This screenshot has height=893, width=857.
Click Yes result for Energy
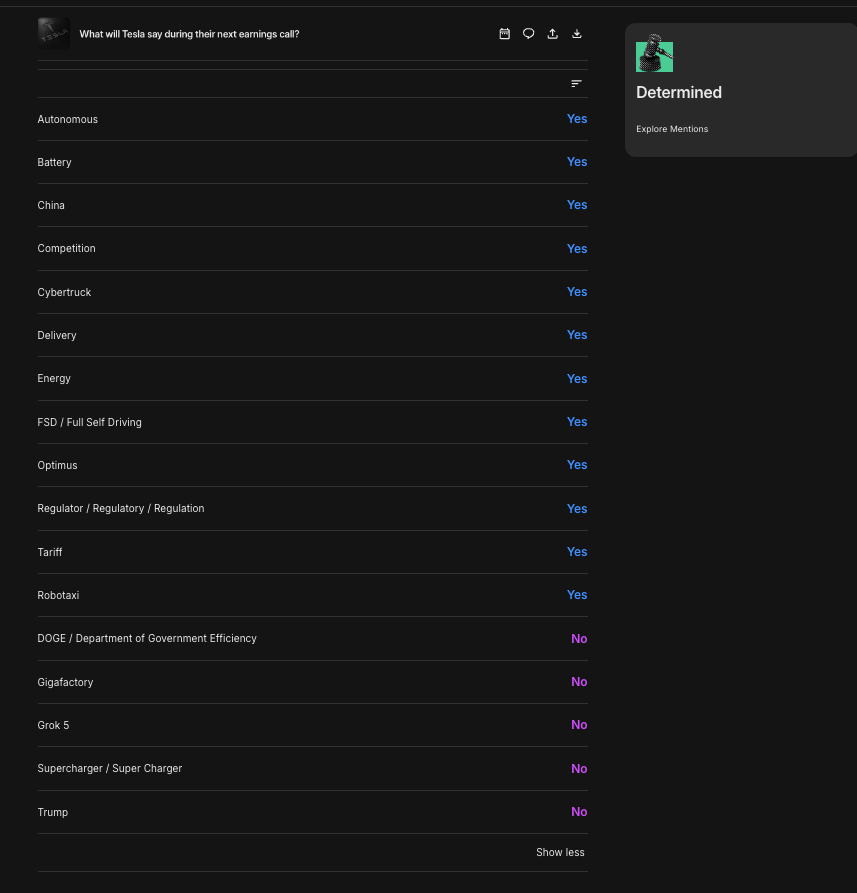[577, 379]
